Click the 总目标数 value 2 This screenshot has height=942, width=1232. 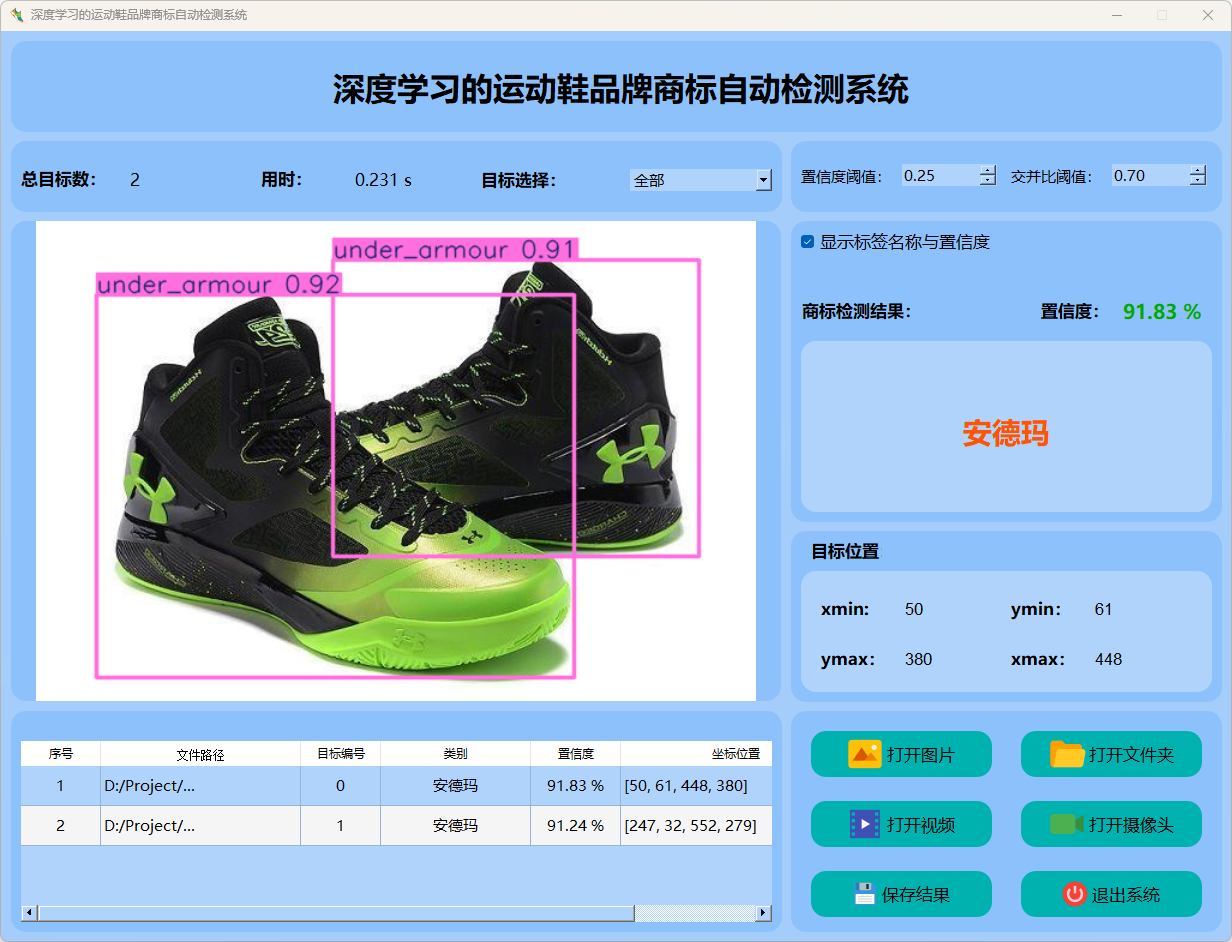click(135, 180)
